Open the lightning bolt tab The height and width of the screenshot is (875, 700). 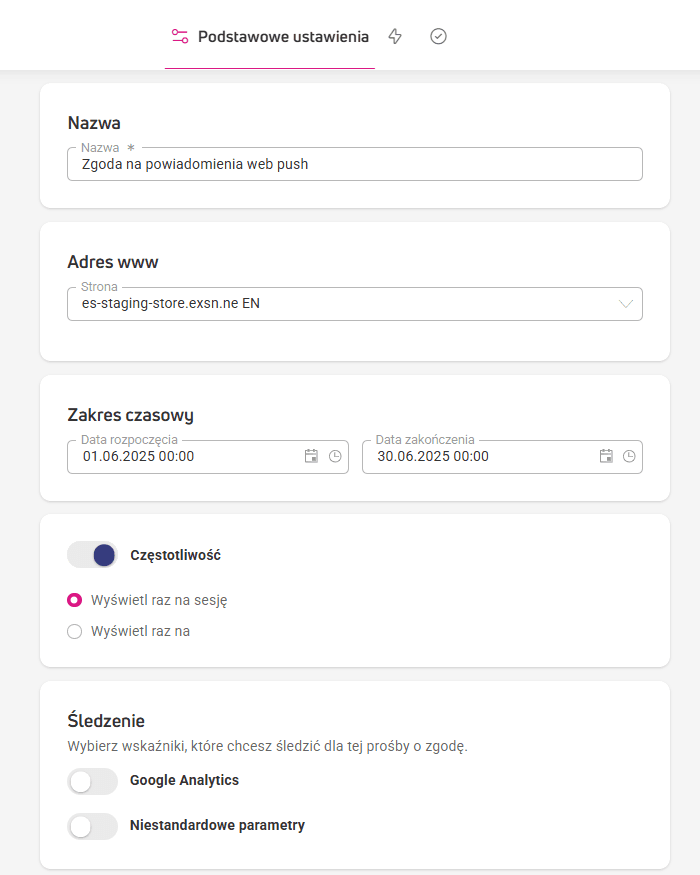pos(395,36)
